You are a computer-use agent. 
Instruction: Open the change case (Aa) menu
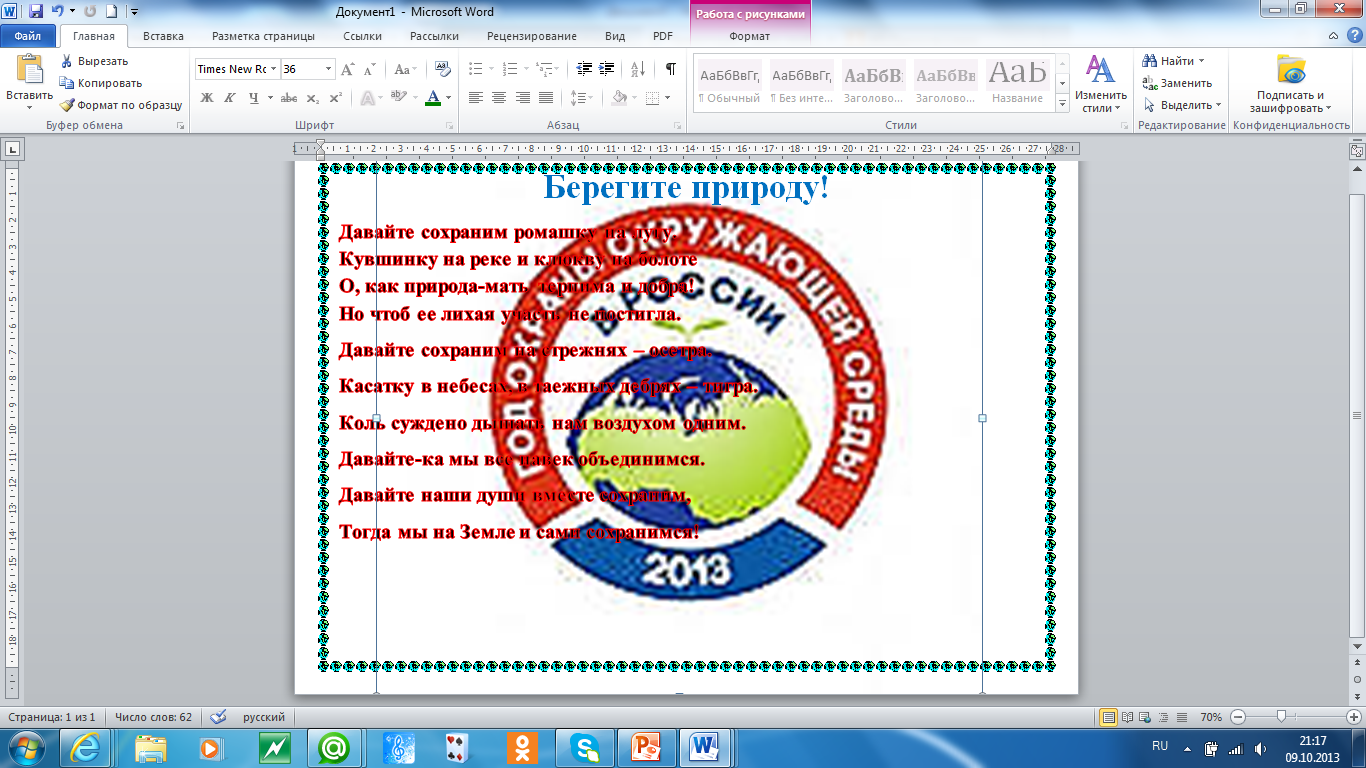404,69
